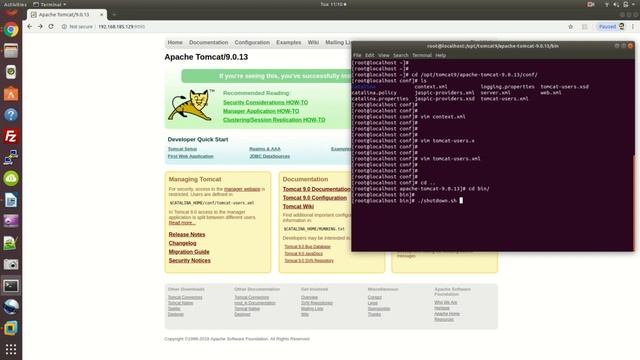This screenshot has width=640, height=360.
Task: Open the Terminal app menu in the top bar
Action: click(x=49, y=4)
